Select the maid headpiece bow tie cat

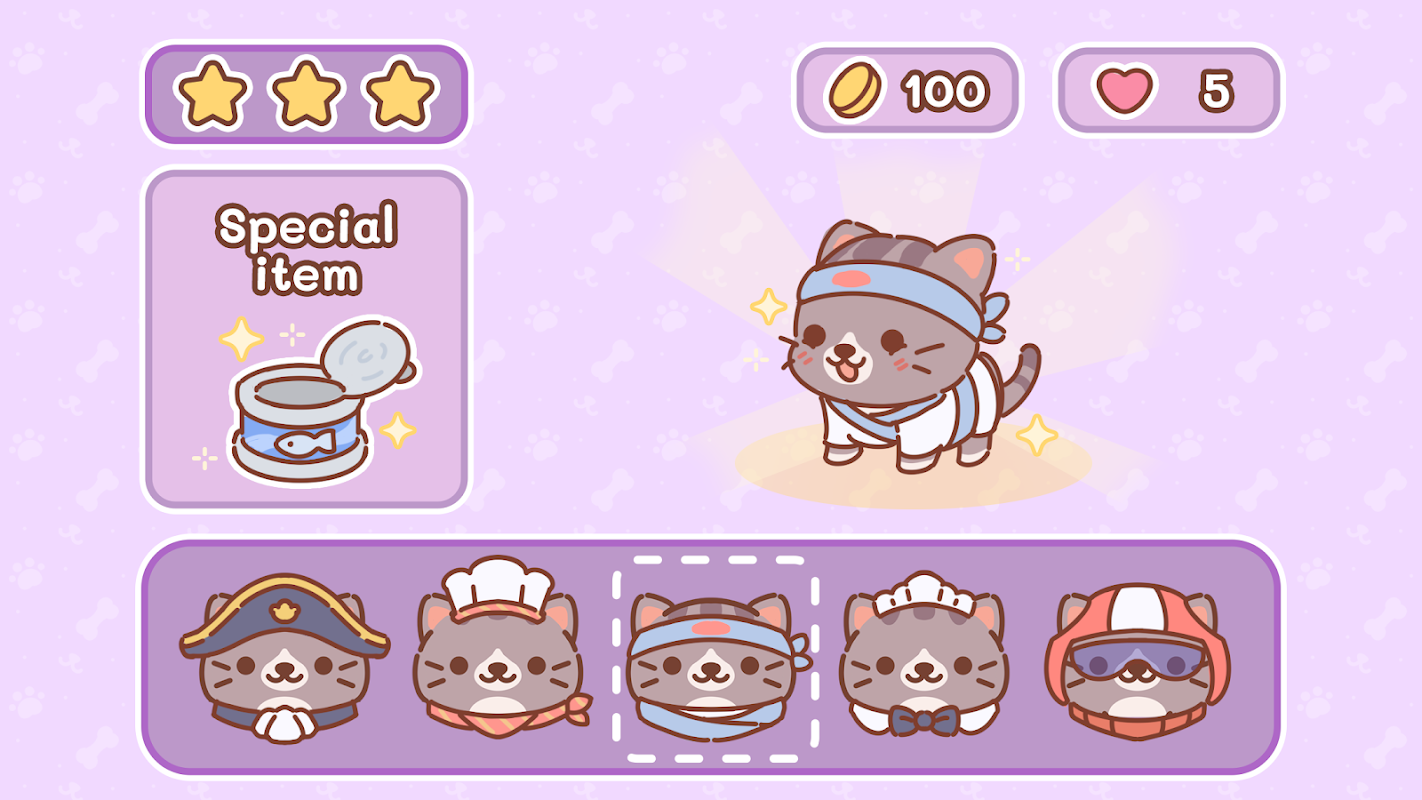(925, 654)
